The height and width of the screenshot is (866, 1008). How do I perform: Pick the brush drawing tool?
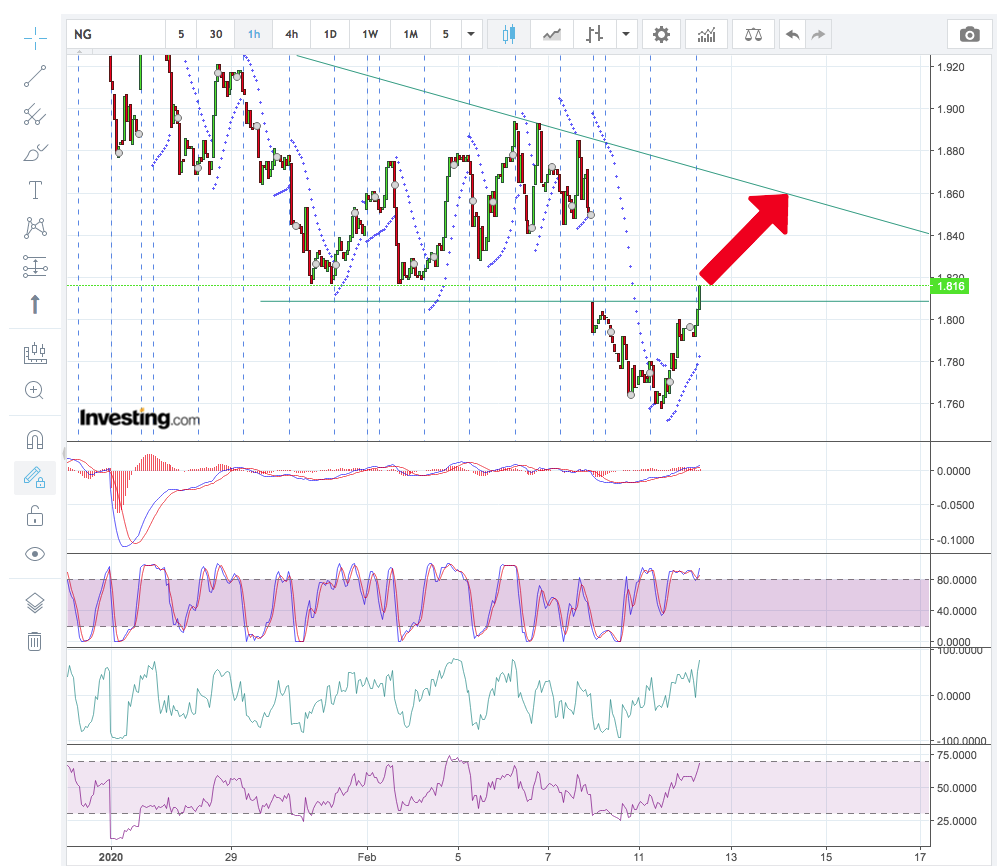(x=34, y=153)
